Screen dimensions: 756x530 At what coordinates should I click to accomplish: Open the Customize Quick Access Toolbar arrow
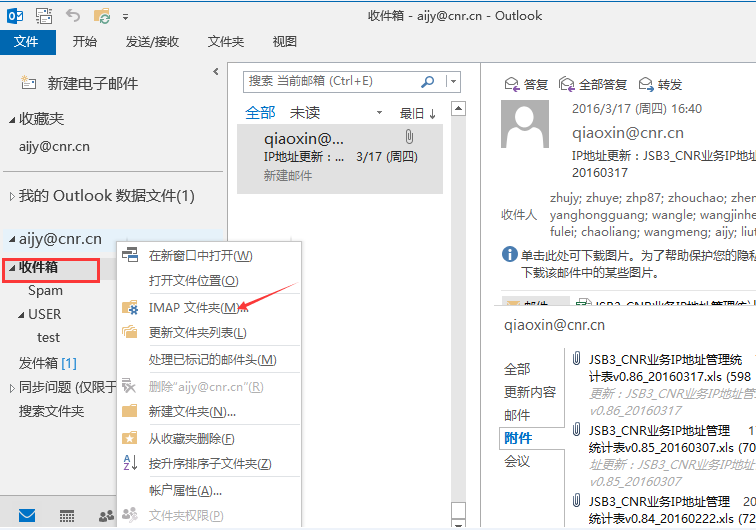coord(125,17)
